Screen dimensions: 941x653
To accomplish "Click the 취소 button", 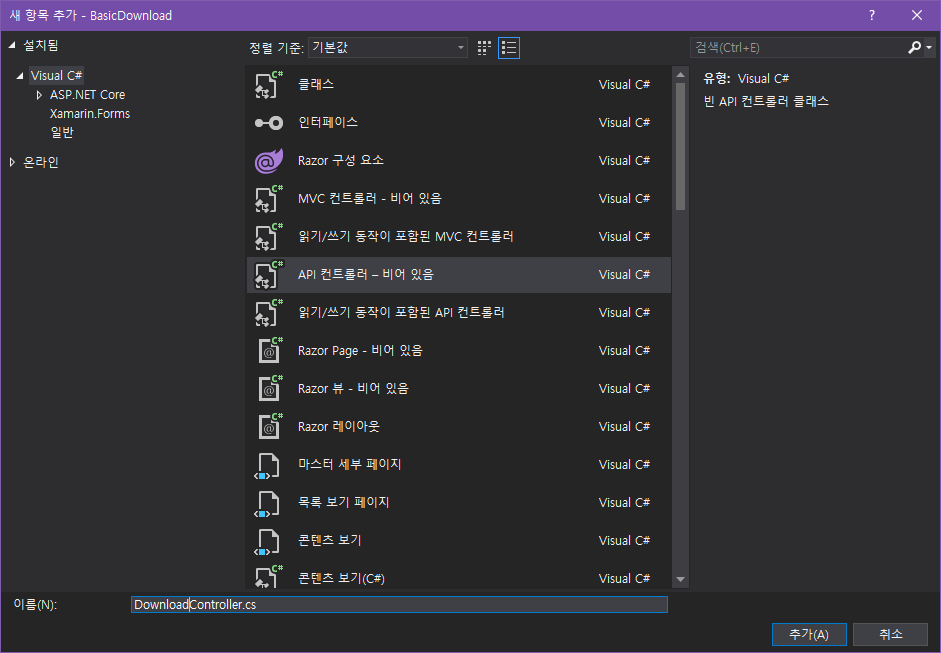I will 889,634.
